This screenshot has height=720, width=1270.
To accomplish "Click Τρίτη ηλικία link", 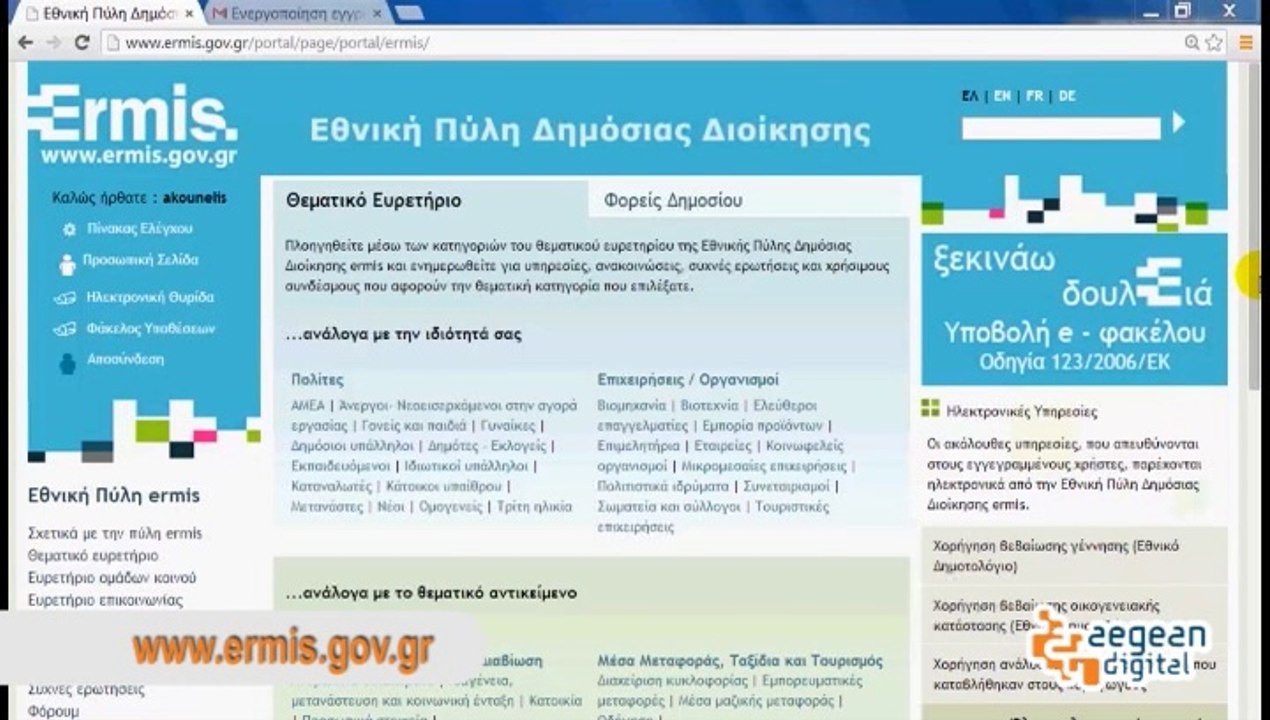I will click(x=534, y=506).
